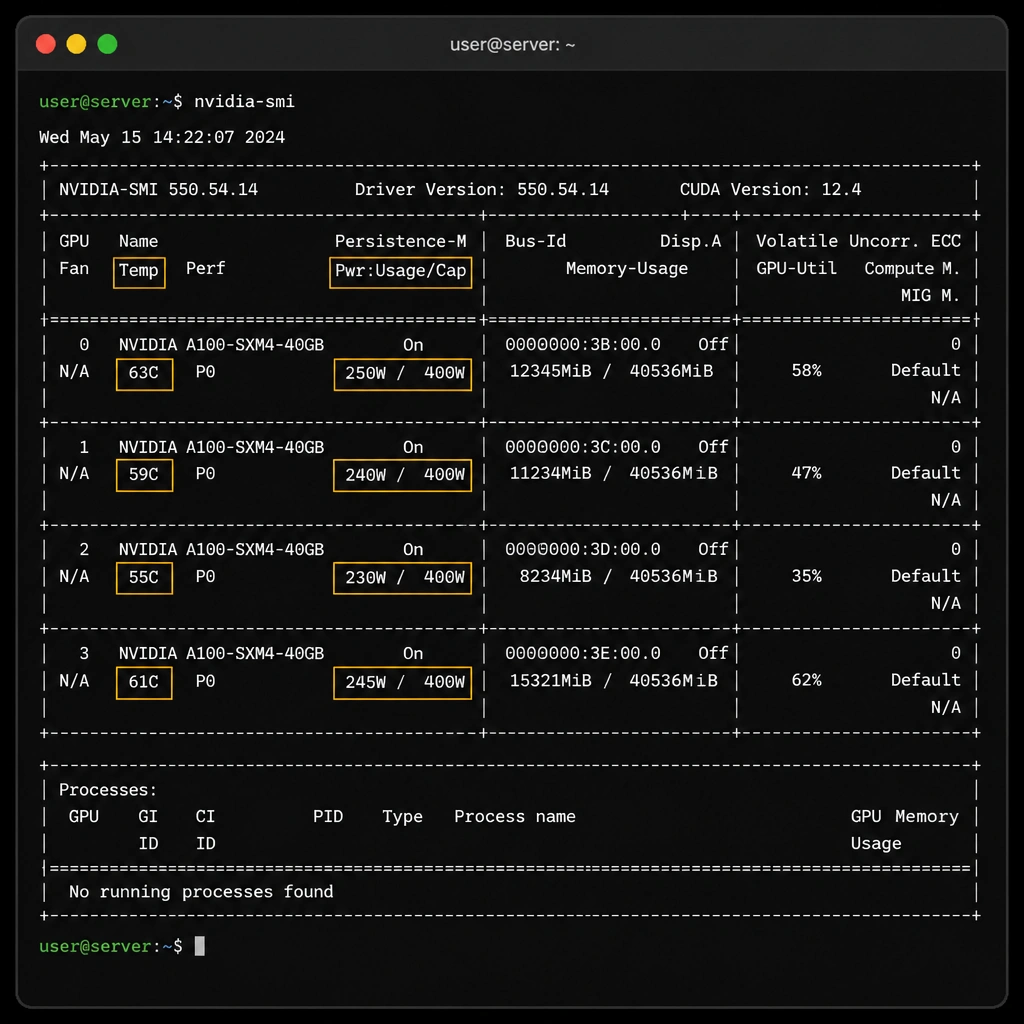
Task: Click the 230W / 400W power value
Action: coord(402,579)
